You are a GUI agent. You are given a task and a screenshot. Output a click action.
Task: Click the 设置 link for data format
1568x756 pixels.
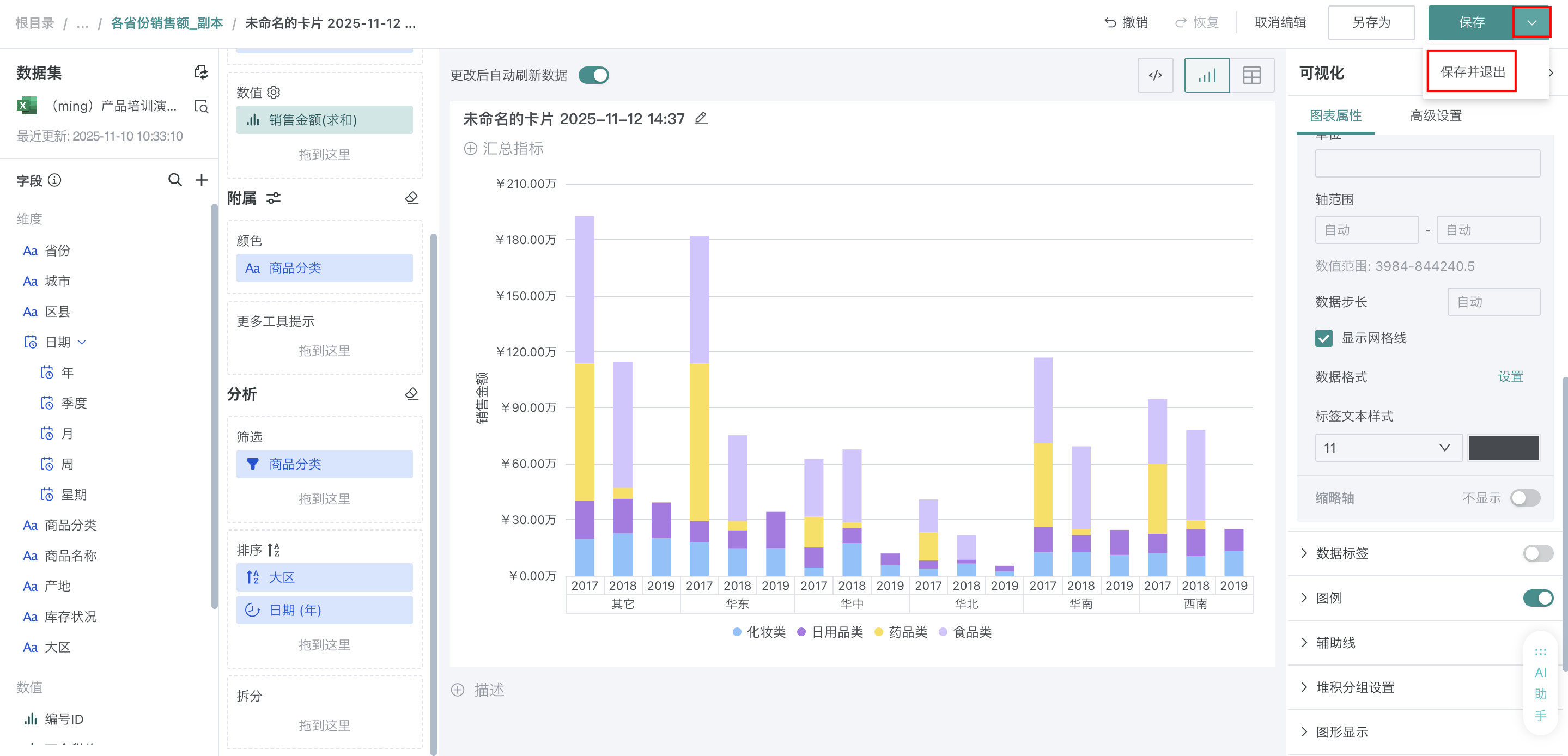point(1510,377)
